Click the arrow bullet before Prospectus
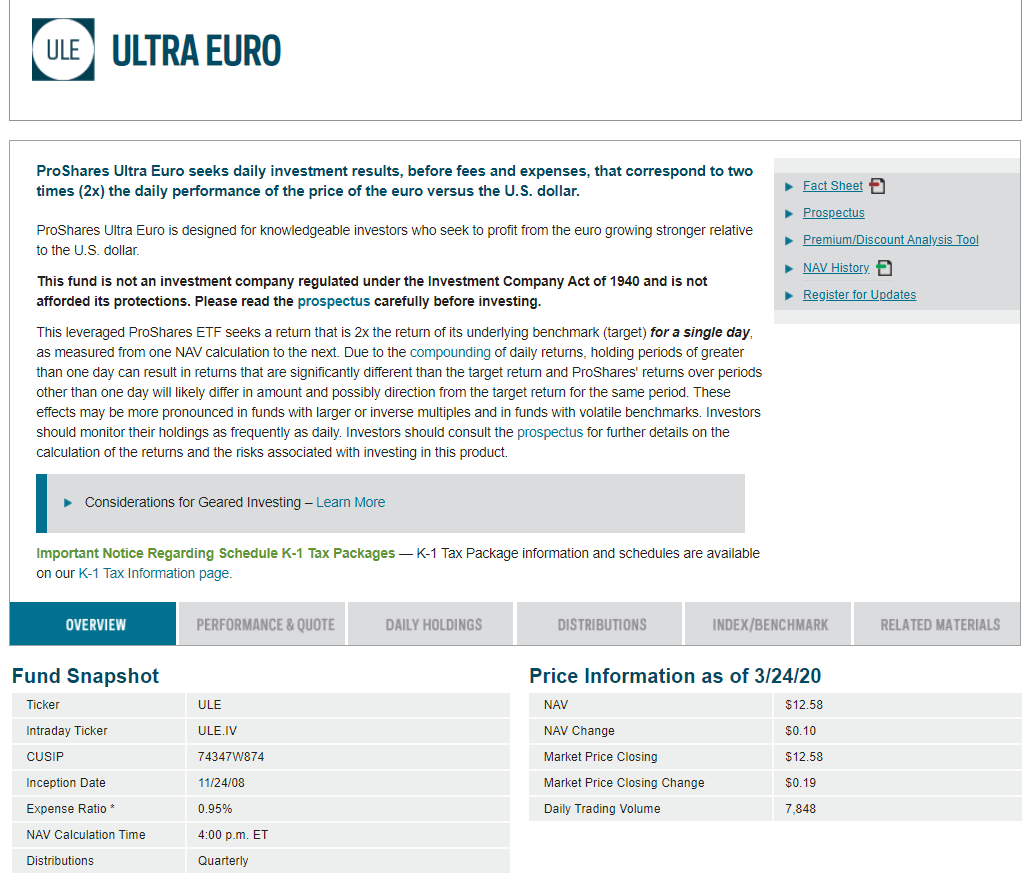 pyautogui.click(x=789, y=214)
